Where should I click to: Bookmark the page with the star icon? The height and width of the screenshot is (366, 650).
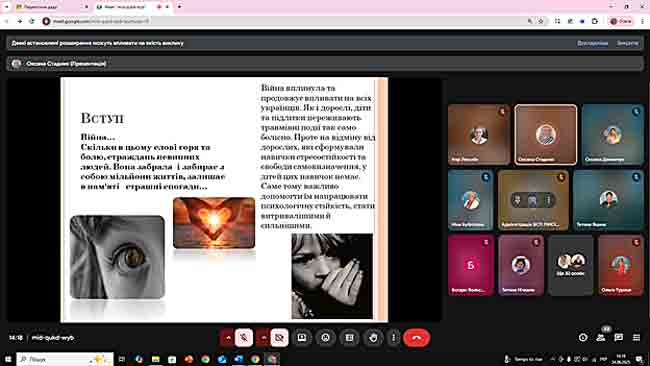pos(541,21)
